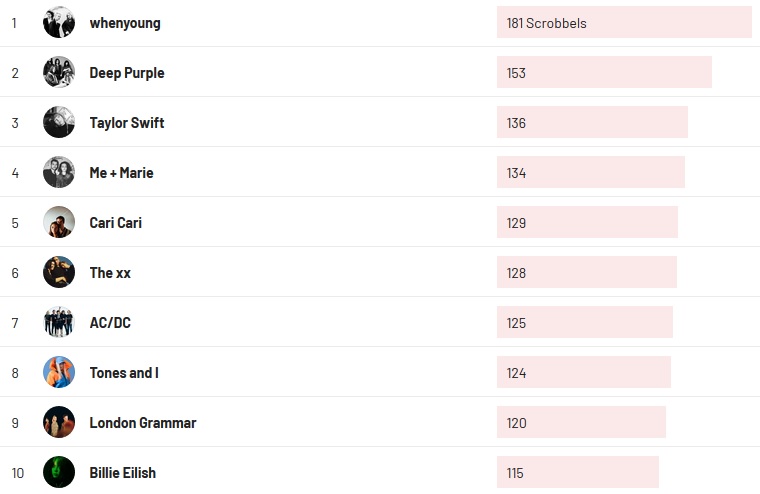Open The xx avatar thumbnail
The width and height of the screenshot is (760, 494).
pyautogui.click(x=59, y=272)
